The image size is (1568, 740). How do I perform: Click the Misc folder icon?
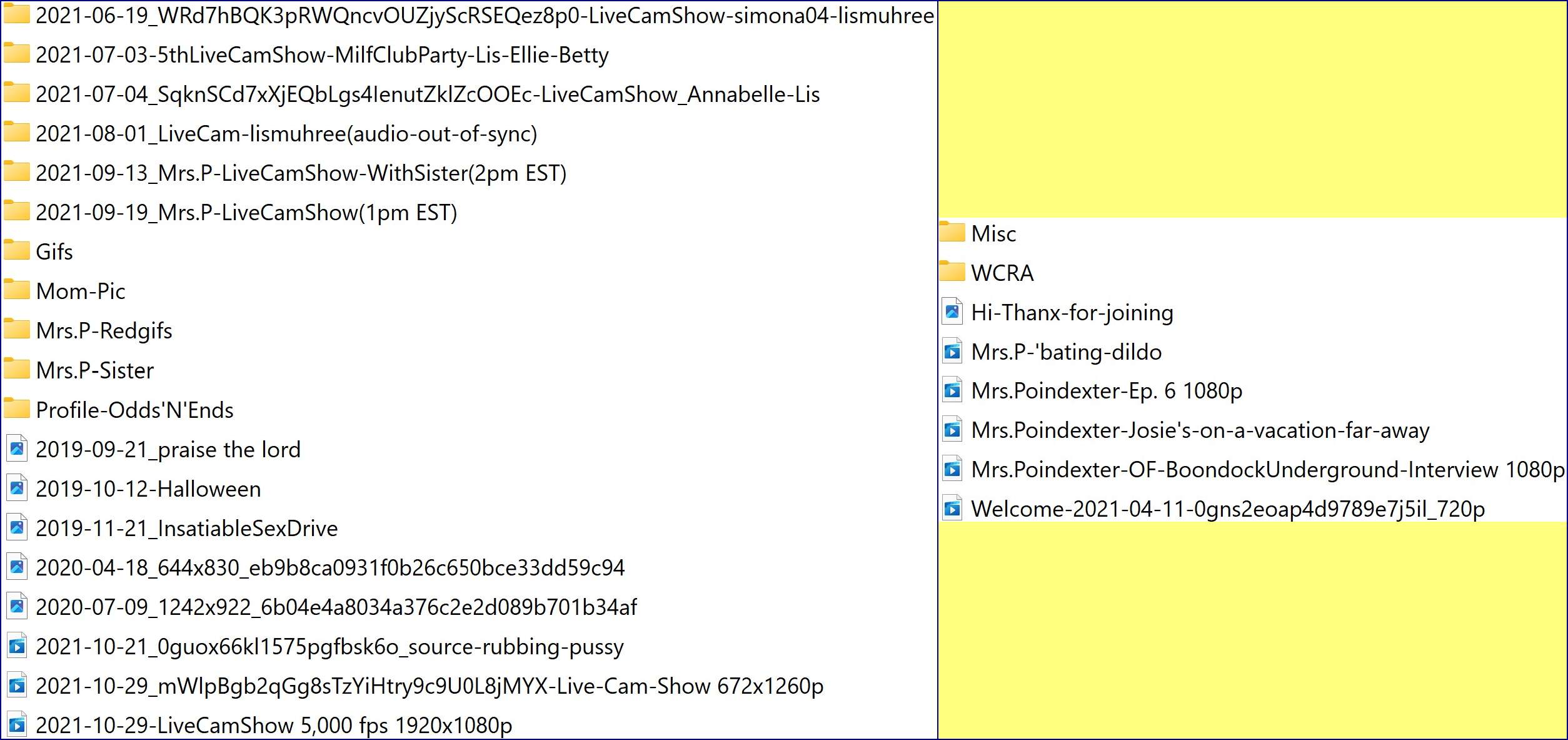click(952, 233)
